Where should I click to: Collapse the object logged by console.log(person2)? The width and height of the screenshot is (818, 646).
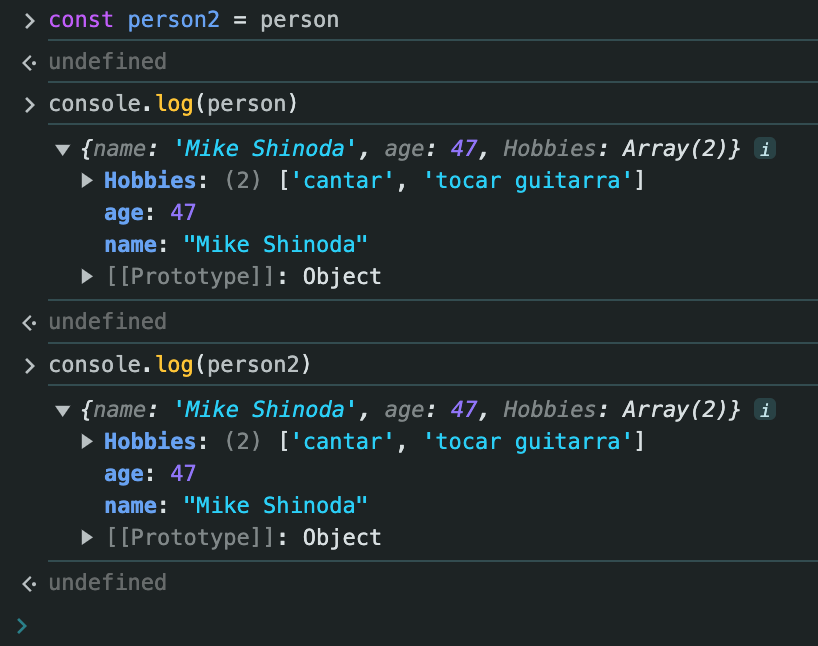[x=63, y=411]
